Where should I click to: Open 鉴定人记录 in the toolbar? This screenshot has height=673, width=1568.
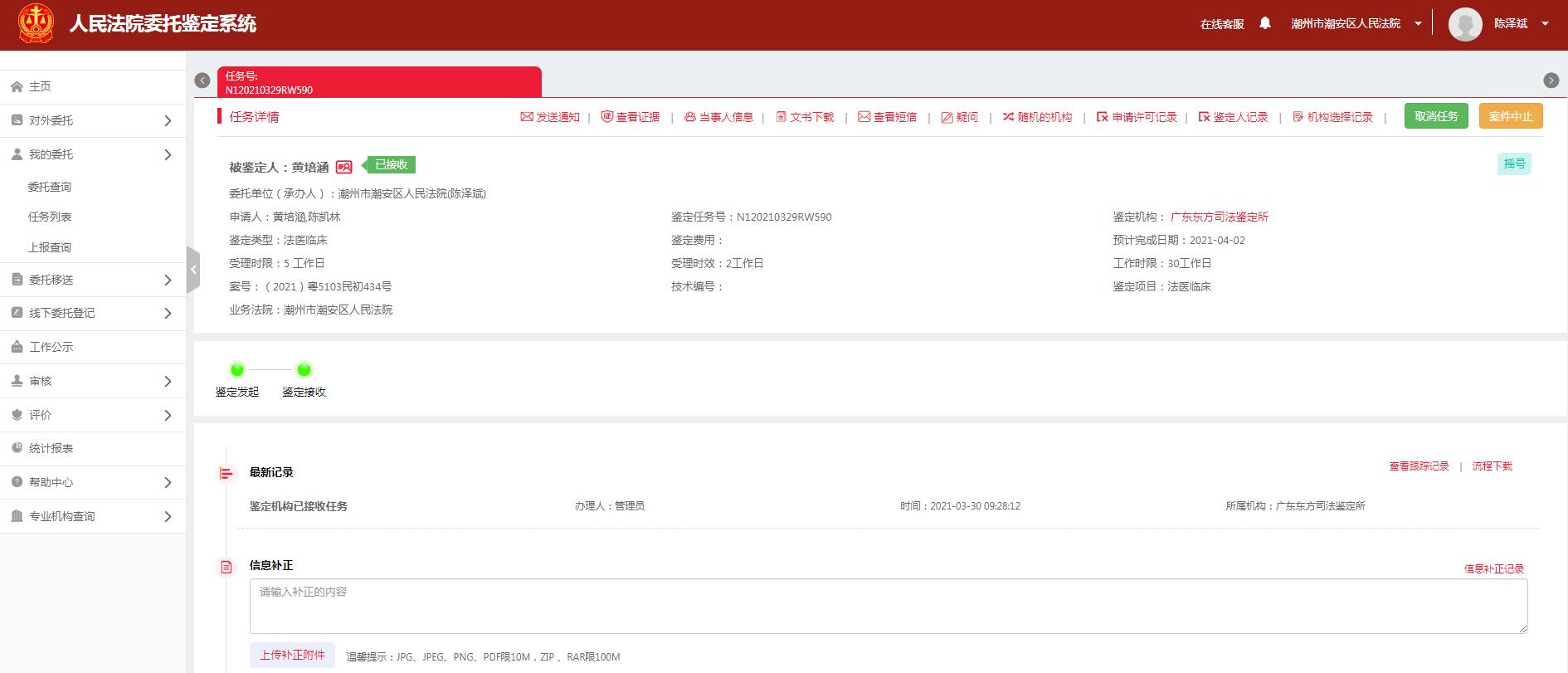(1233, 117)
